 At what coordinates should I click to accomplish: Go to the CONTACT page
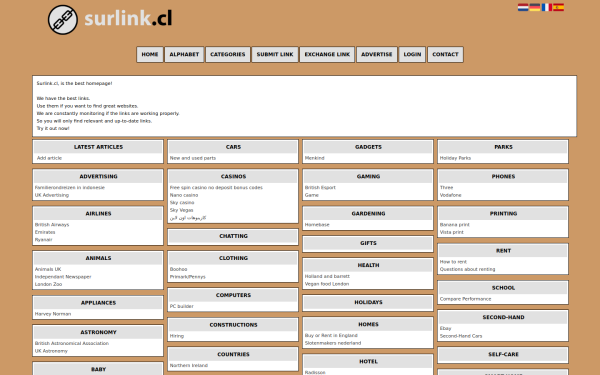coord(445,54)
